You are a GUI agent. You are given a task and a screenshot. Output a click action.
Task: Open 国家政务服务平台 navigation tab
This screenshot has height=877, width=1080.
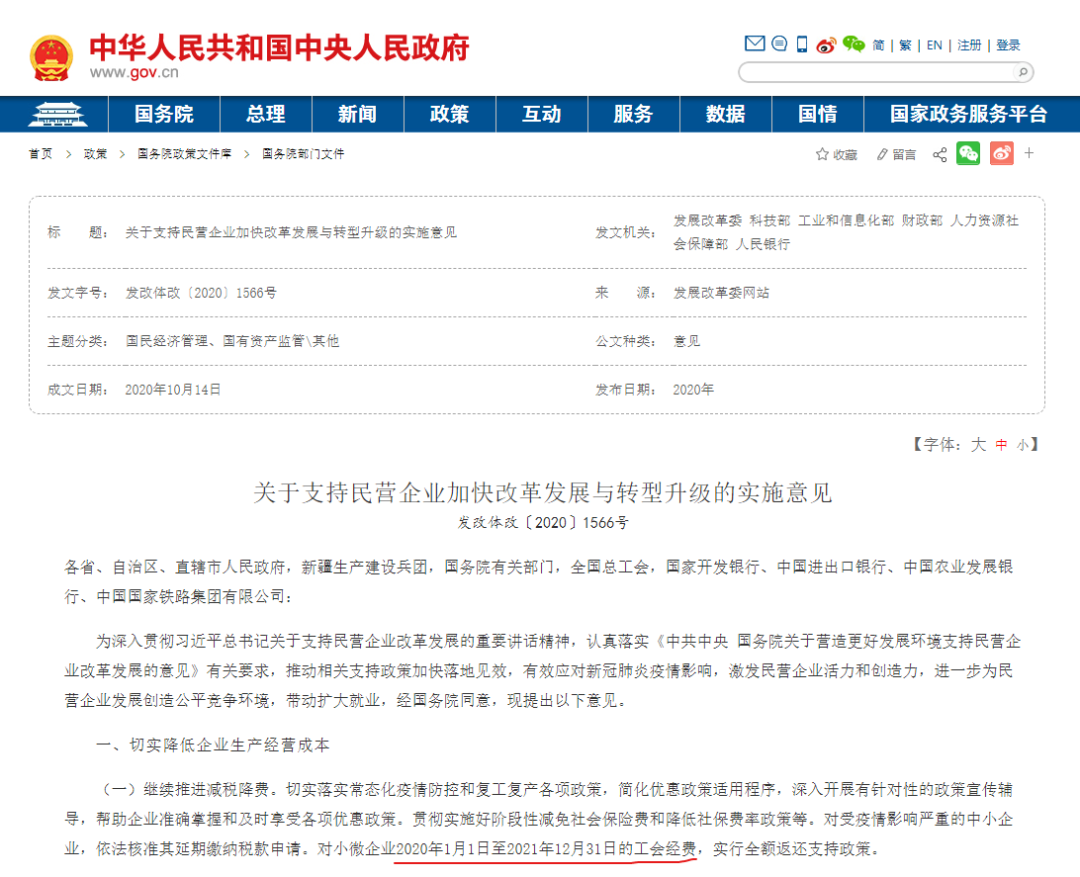click(x=968, y=114)
